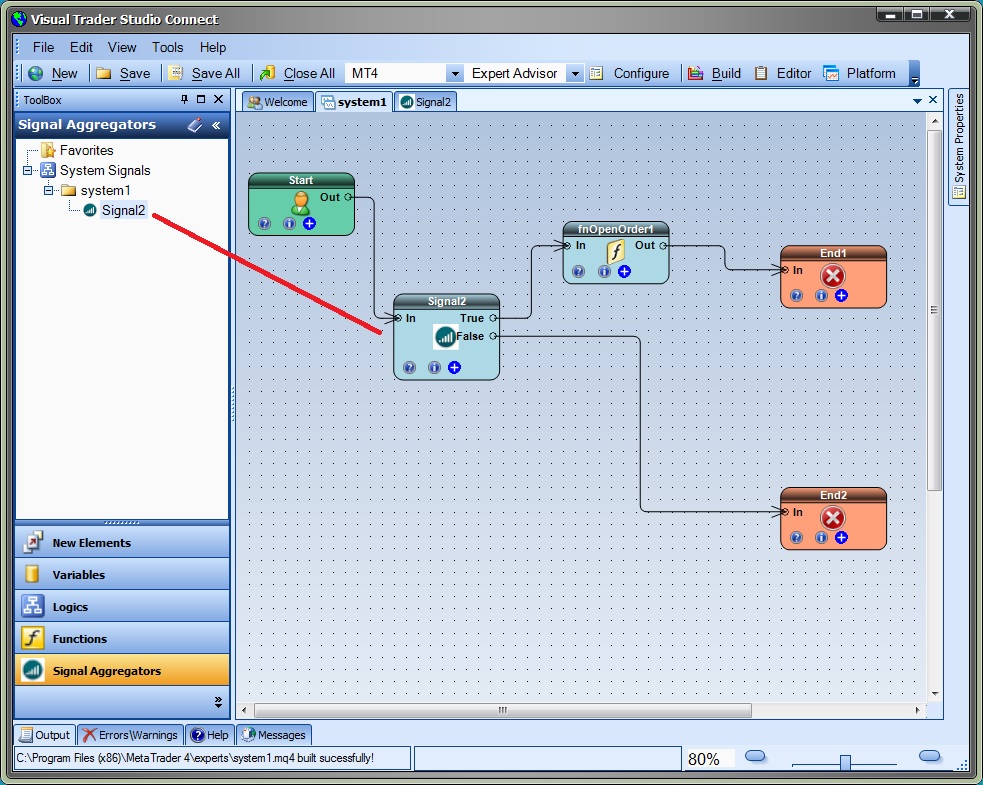The width and height of the screenshot is (983, 785).
Task: Click the plus icon on End1 block
Action: point(841,295)
